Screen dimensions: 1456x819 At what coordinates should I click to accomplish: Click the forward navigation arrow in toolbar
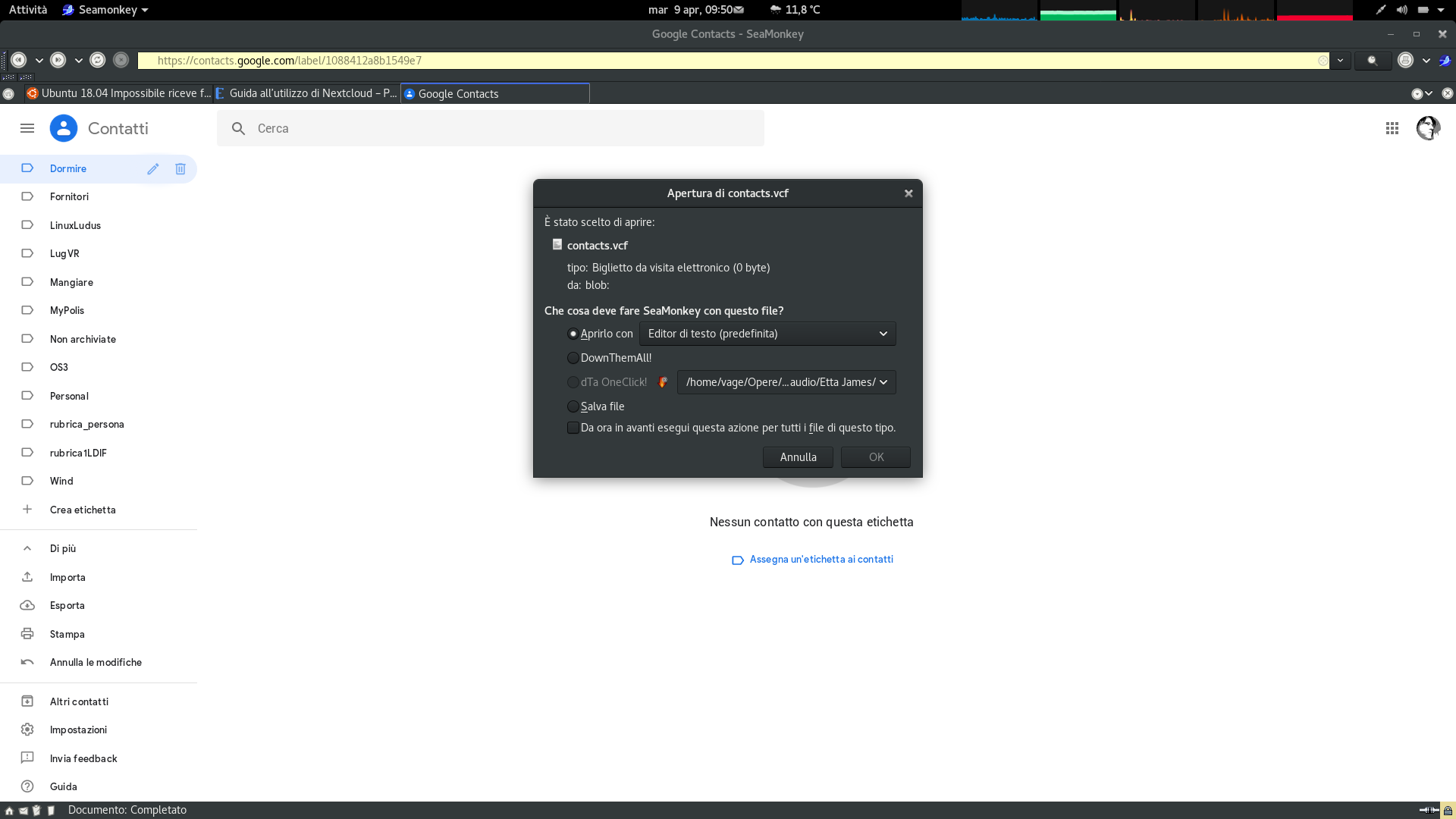58,60
